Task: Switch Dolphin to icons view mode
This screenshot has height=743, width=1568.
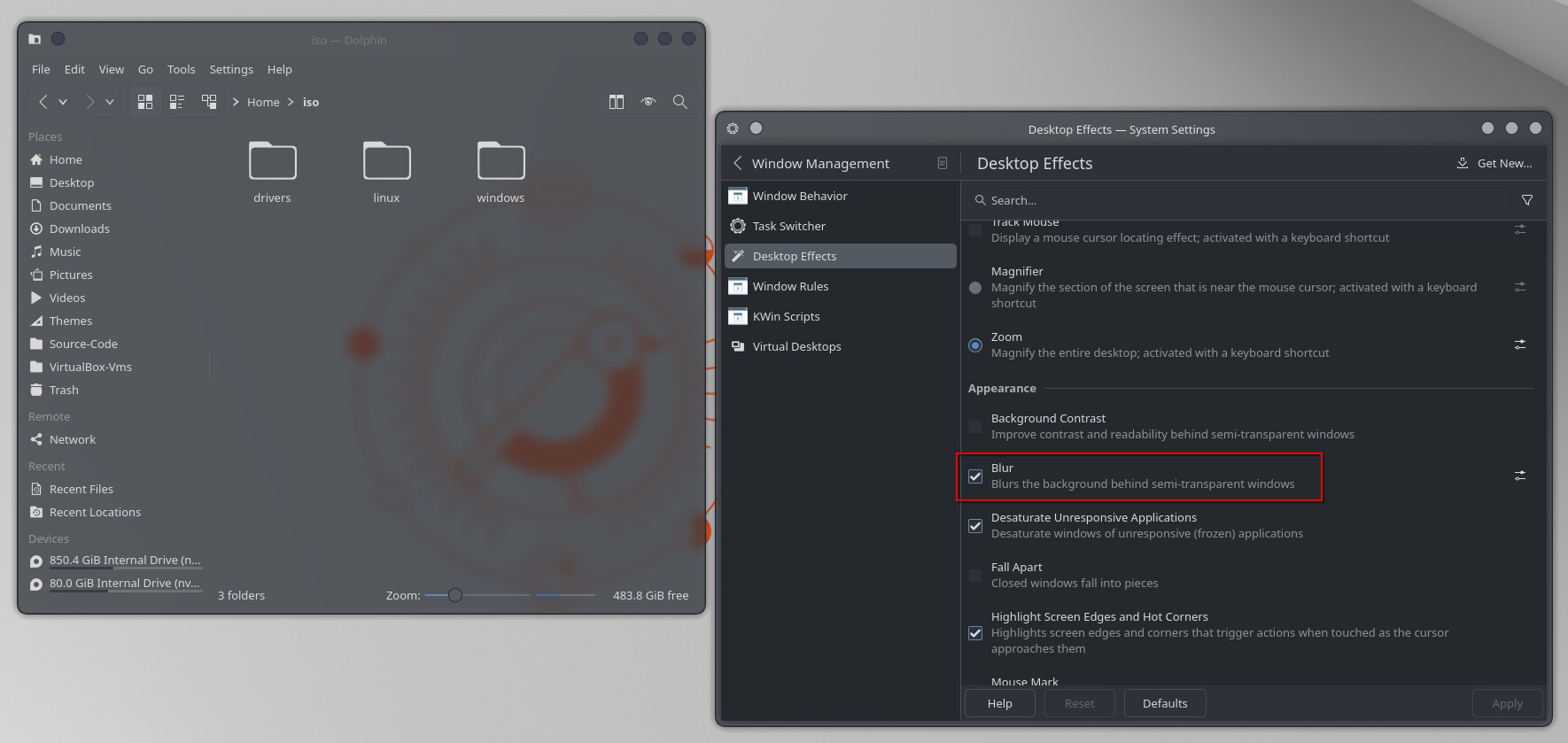Action: coord(145,102)
